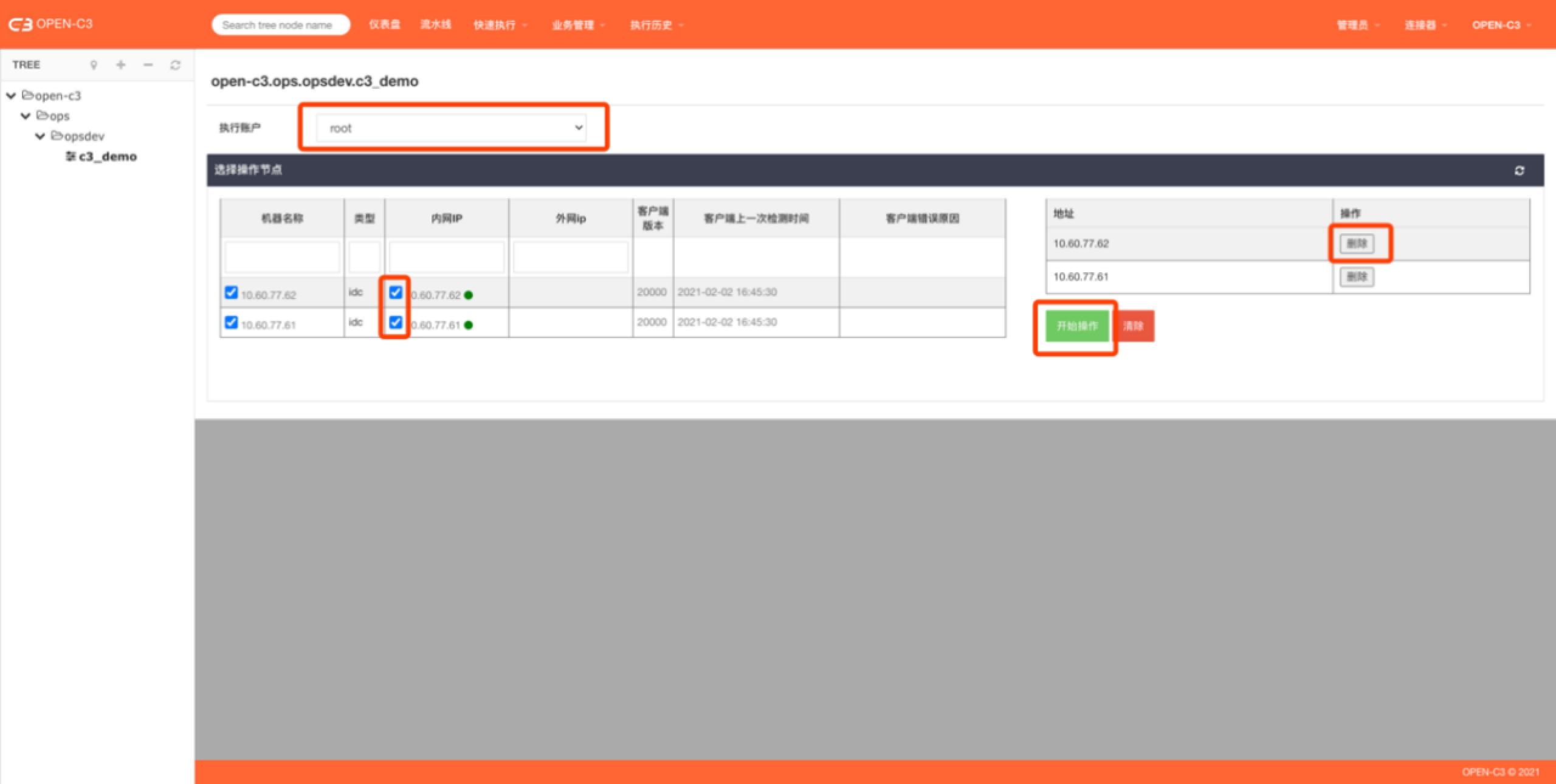Open the root account dropdown

click(x=451, y=128)
